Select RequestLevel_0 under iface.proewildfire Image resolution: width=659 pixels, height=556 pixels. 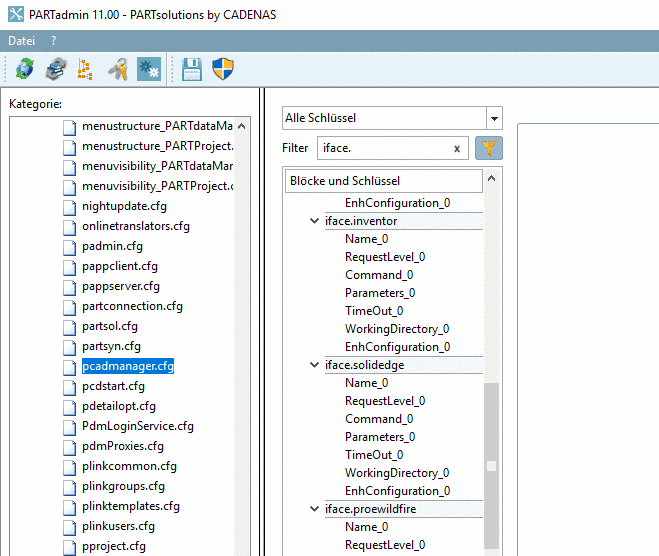tap(385, 545)
